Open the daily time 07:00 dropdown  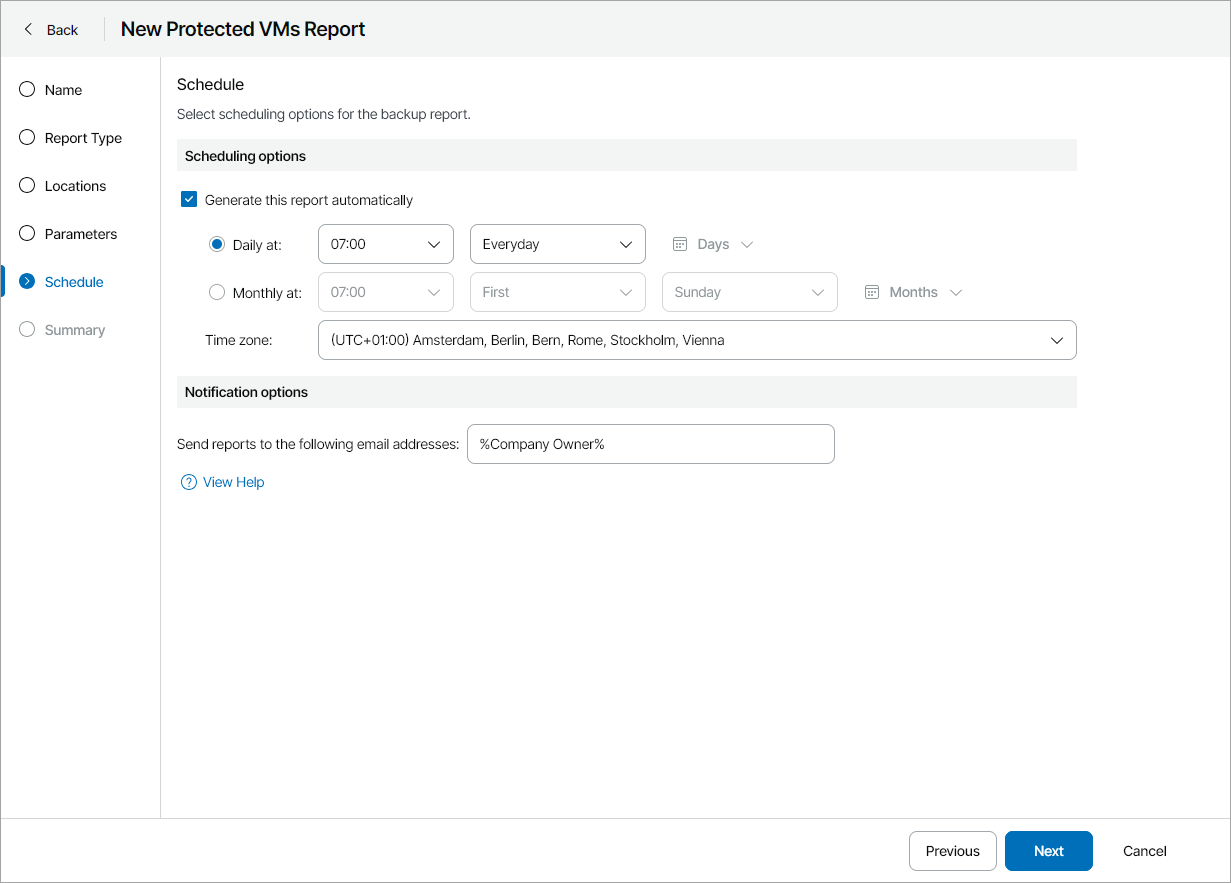(385, 244)
